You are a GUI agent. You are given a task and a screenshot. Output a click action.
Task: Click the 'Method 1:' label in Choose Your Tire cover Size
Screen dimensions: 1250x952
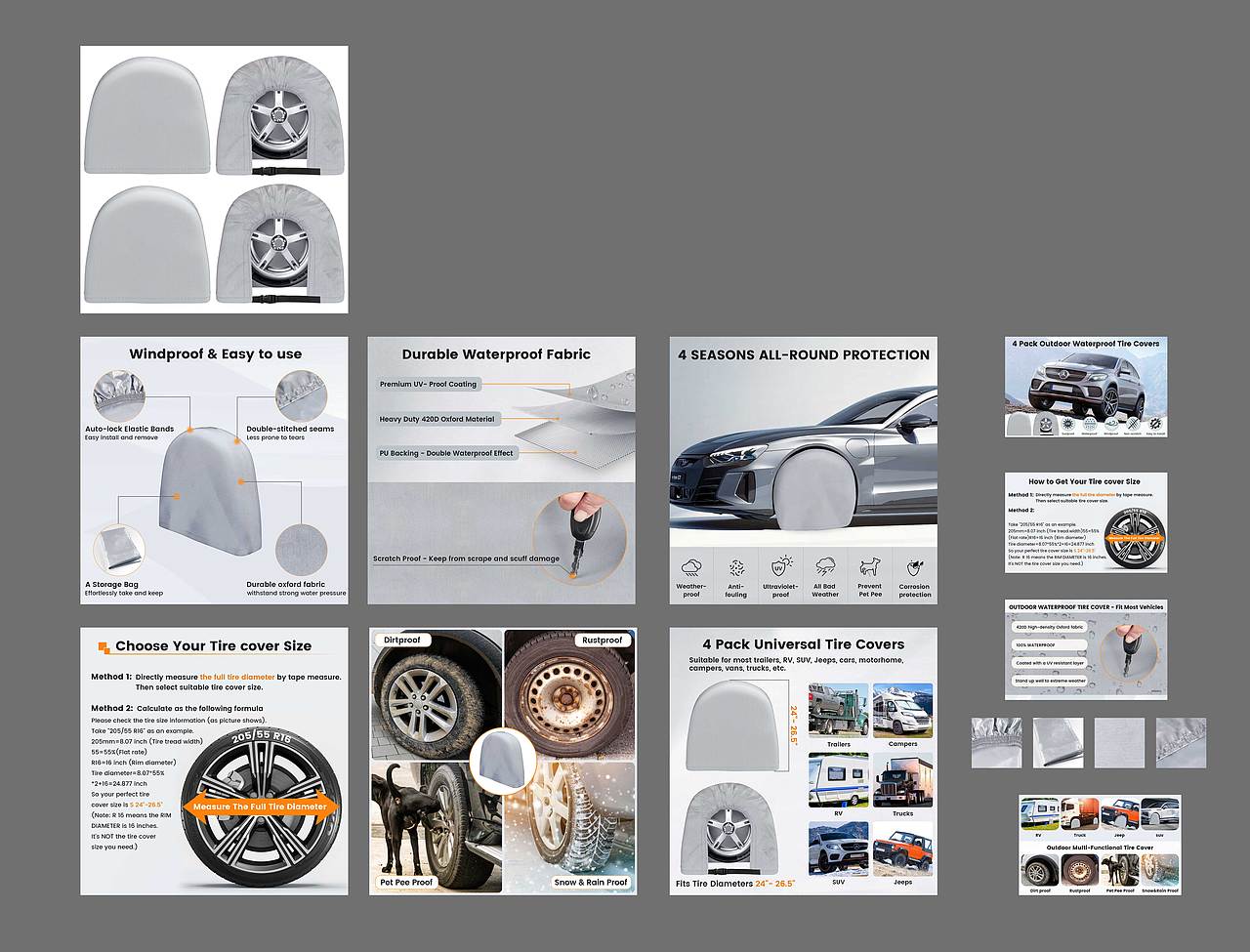110,677
